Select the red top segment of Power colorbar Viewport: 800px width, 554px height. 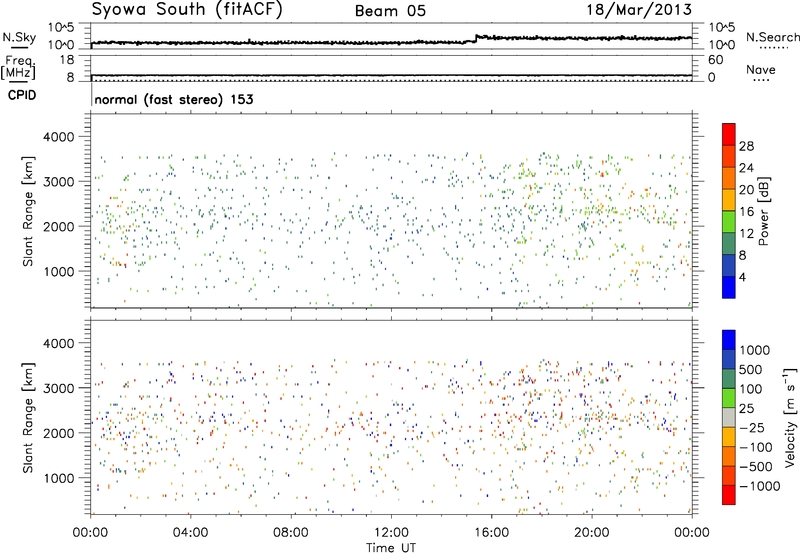pos(729,134)
